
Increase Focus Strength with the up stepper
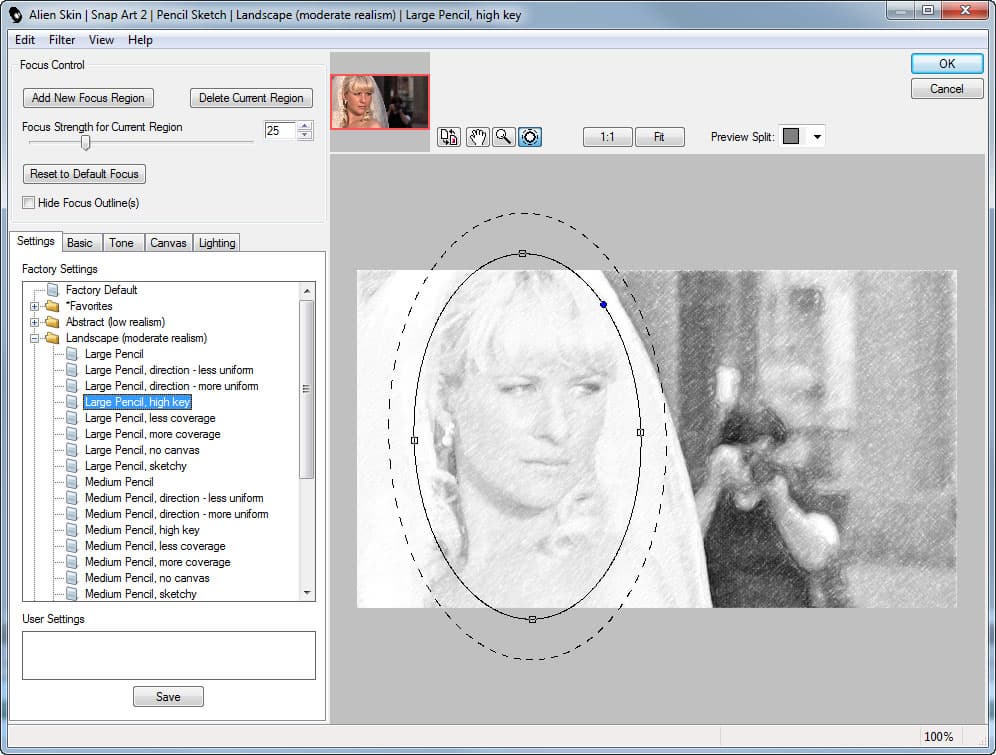click(x=305, y=126)
